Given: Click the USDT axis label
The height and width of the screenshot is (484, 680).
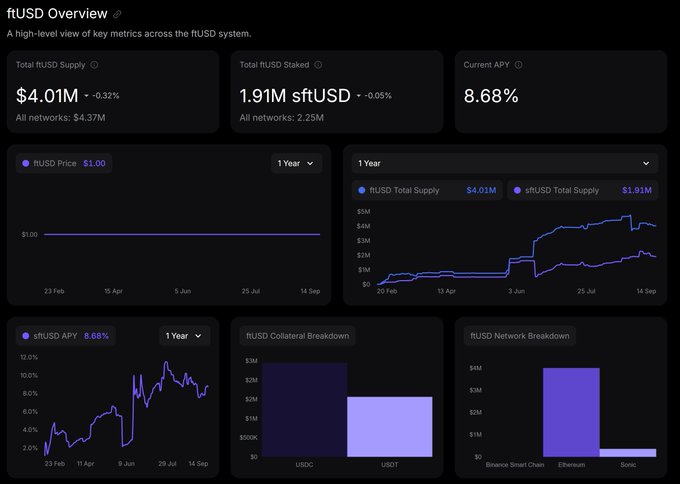Looking at the screenshot, I should pos(389,464).
